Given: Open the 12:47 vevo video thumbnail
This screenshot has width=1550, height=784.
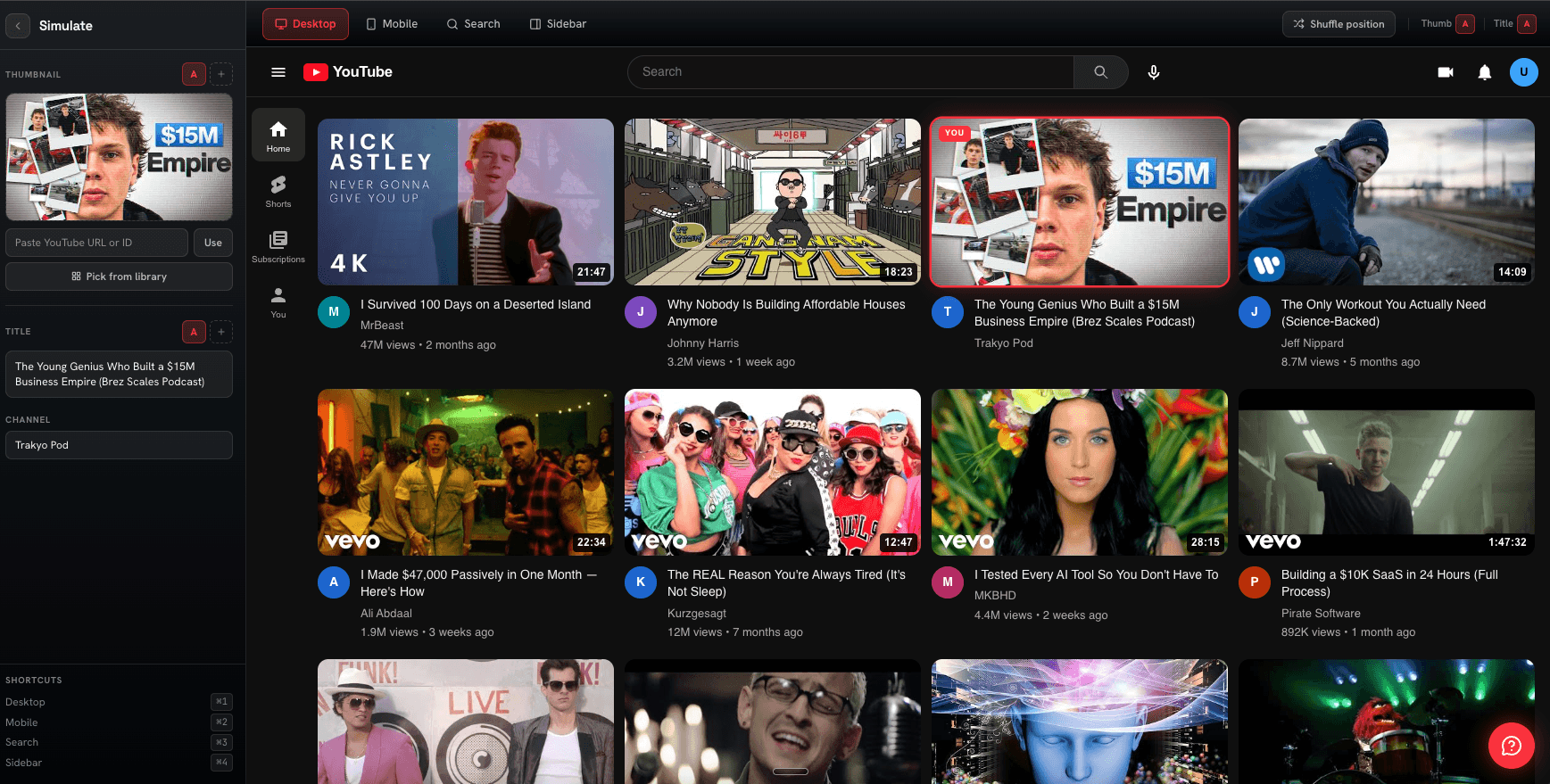Looking at the screenshot, I should 773,473.
